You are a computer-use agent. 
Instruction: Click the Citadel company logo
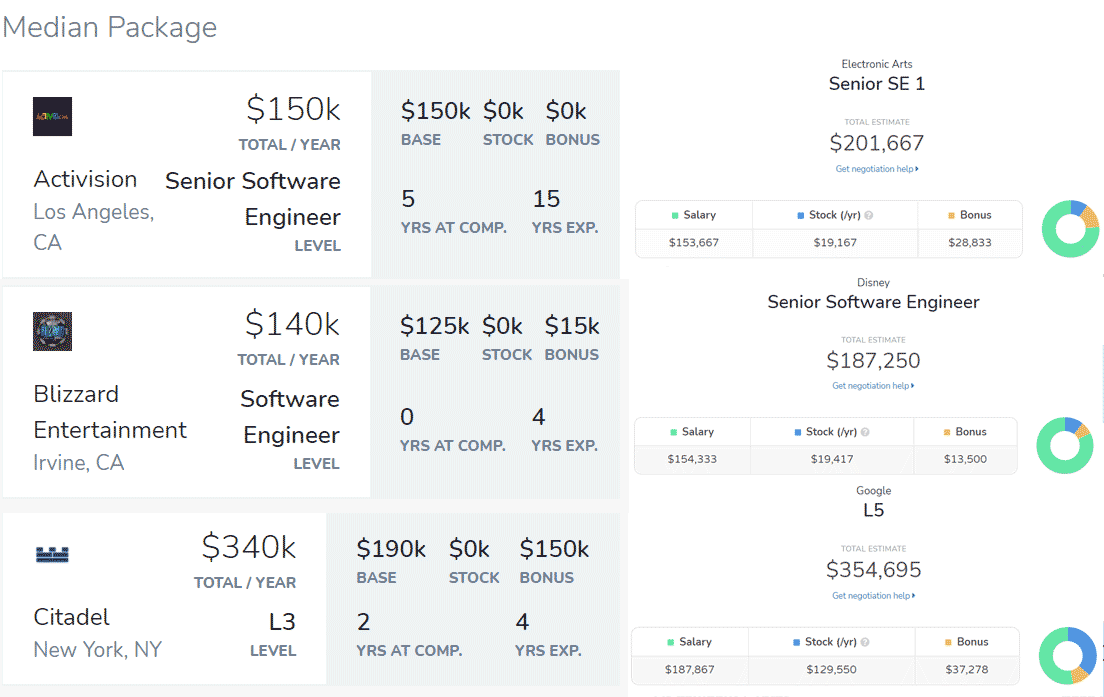[52, 553]
